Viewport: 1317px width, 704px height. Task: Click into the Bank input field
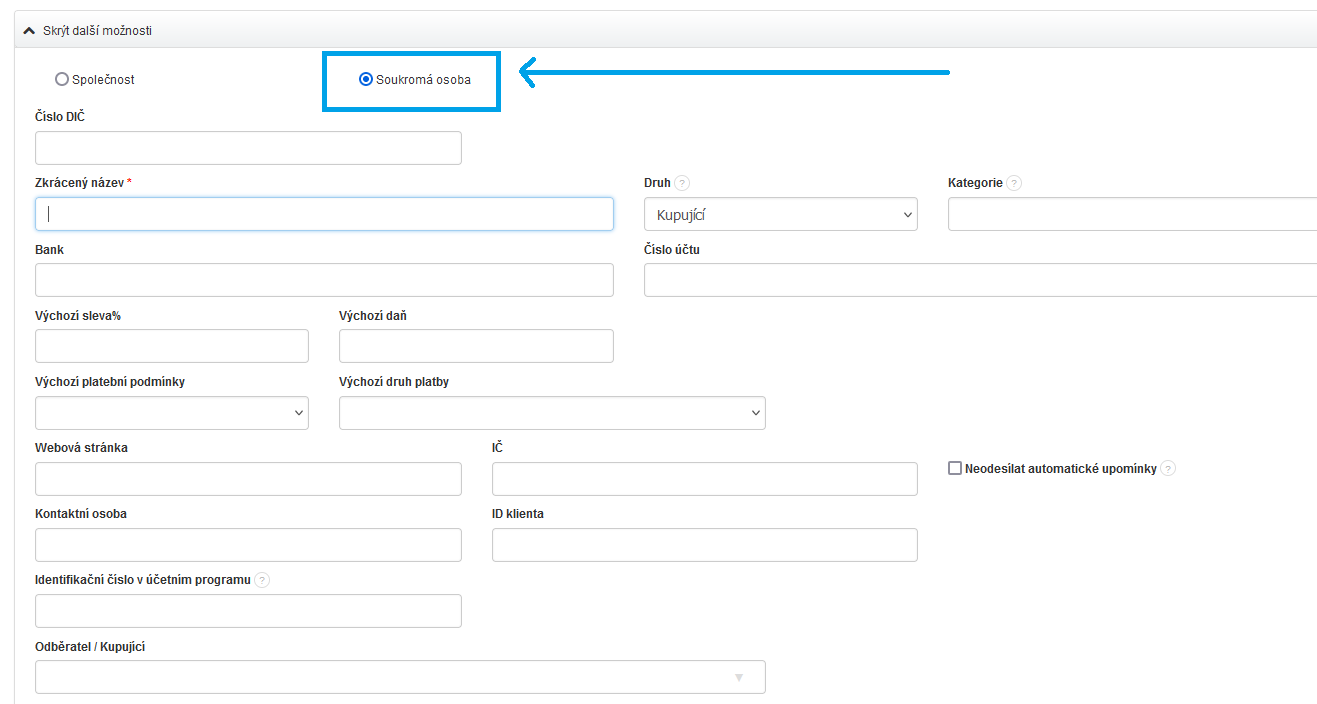pyautogui.click(x=324, y=280)
